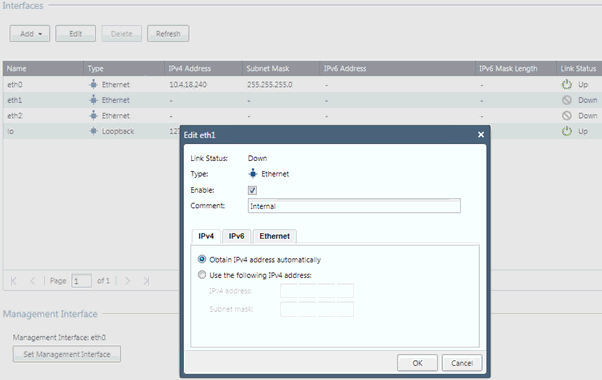This screenshot has width=602, height=380.
Task: Click the Loopback type icon in lo row
Action: click(93, 131)
